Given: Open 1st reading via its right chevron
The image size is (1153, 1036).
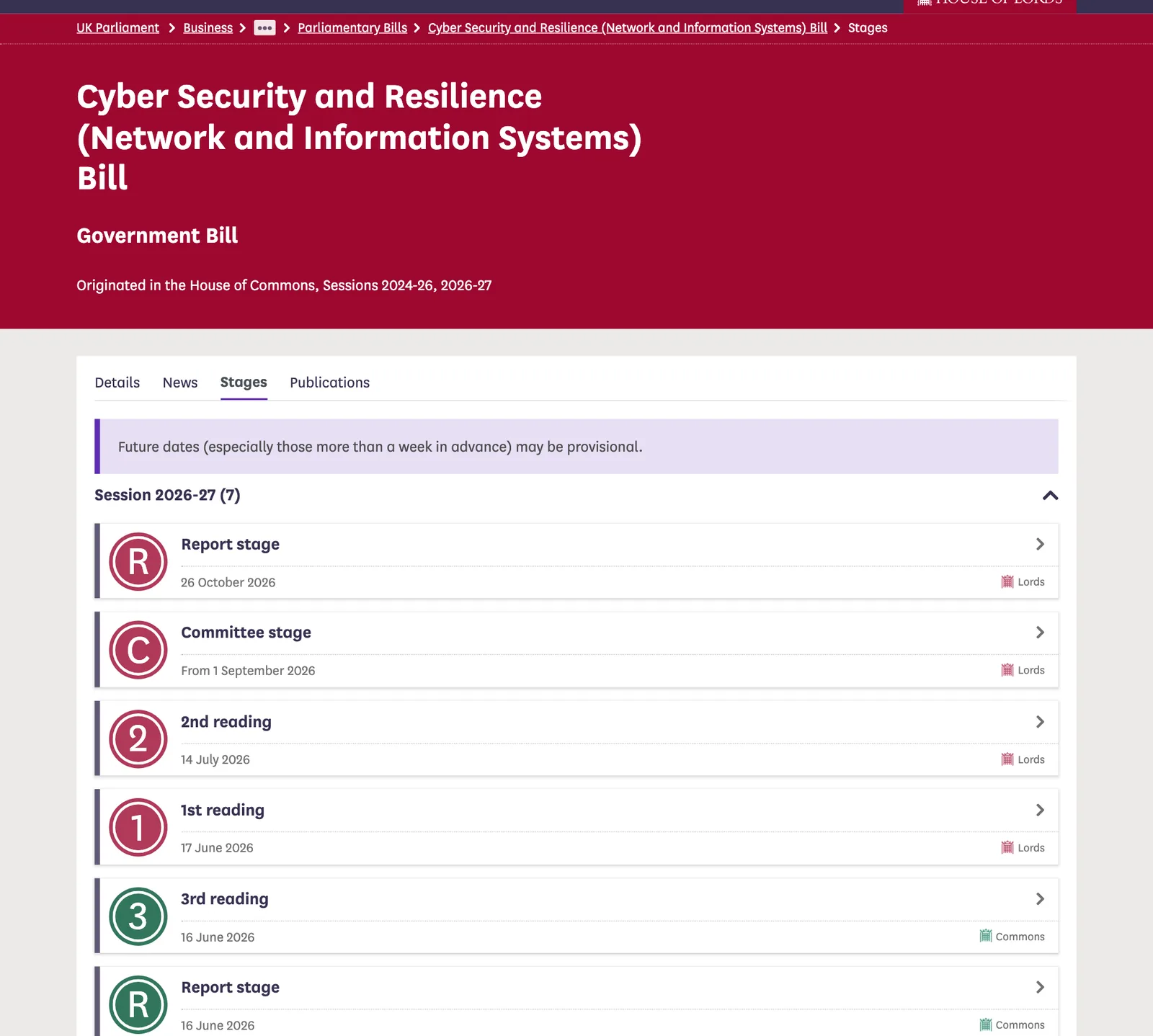Looking at the screenshot, I should (1040, 810).
